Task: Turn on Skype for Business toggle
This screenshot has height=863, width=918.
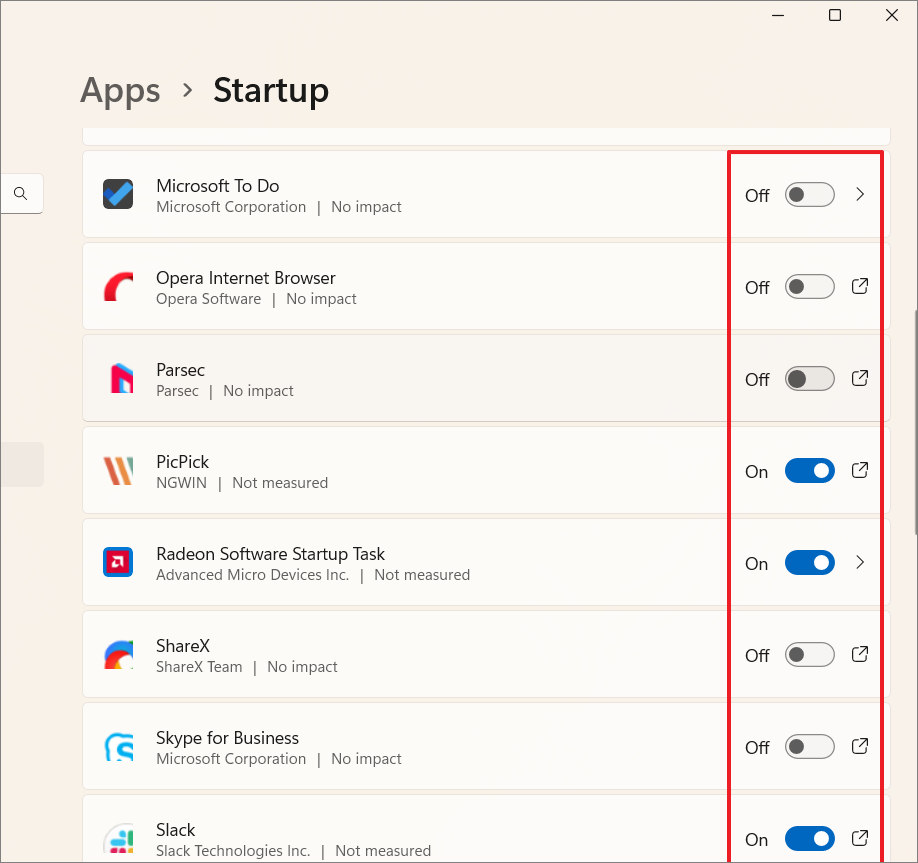Action: pos(809,746)
